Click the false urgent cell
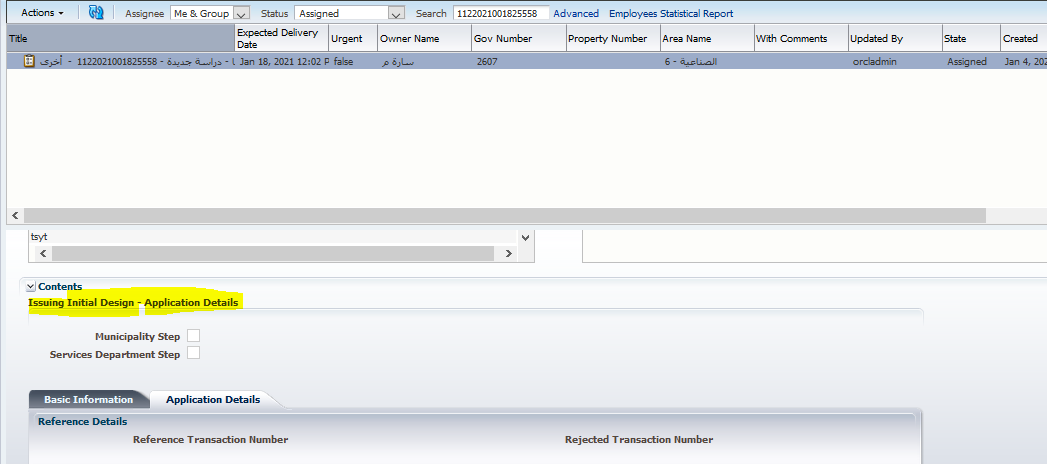 coord(343,61)
